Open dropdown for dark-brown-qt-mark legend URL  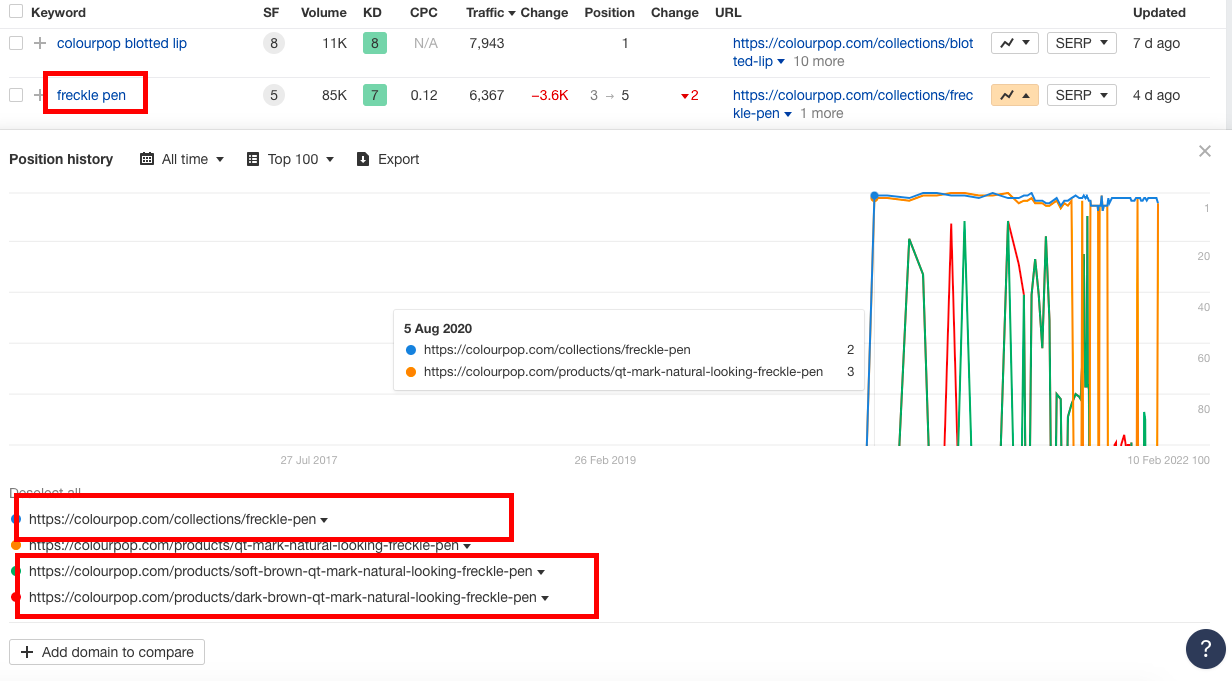545,598
